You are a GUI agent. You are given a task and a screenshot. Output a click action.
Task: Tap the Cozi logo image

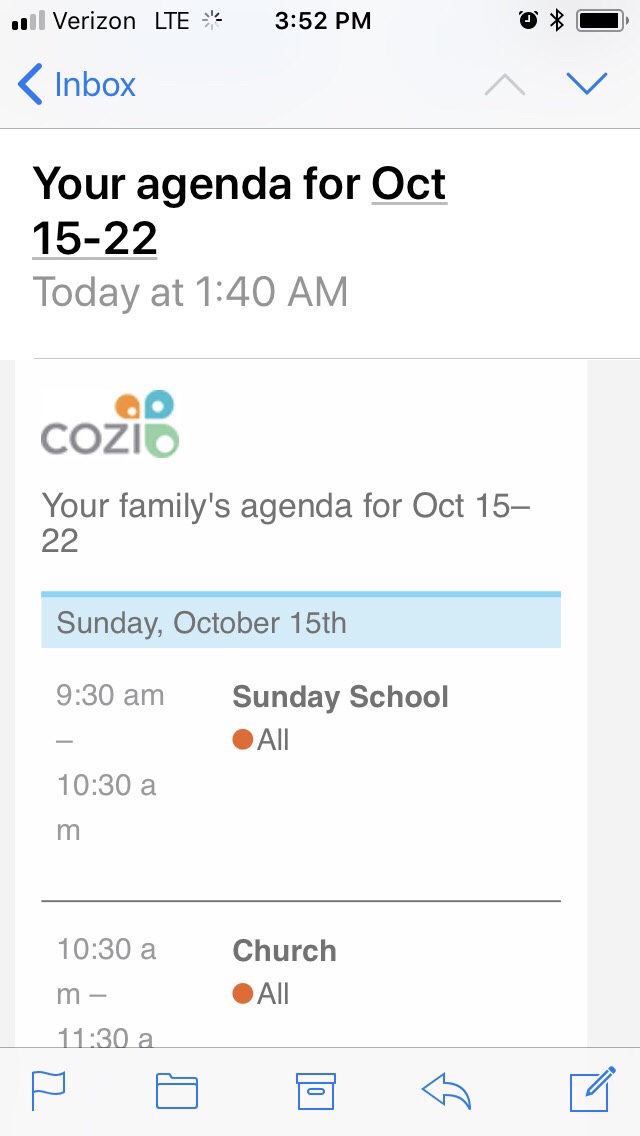[x=110, y=425]
